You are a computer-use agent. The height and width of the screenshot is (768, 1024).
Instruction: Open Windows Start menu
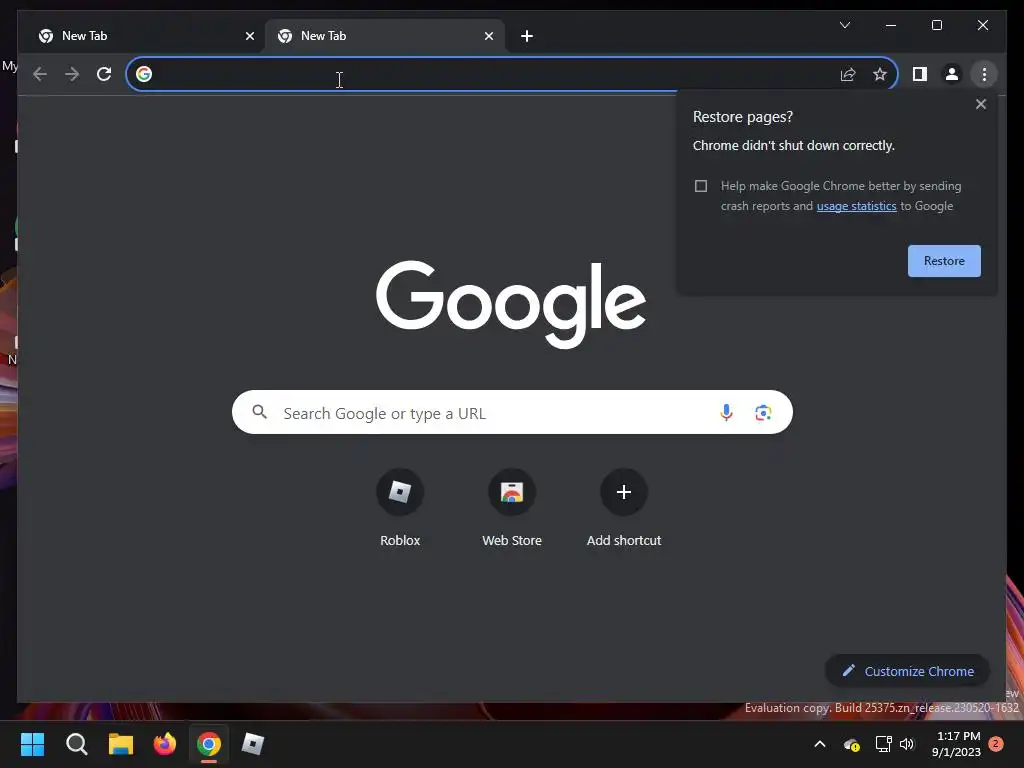pyautogui.click(x=32, y=744)
